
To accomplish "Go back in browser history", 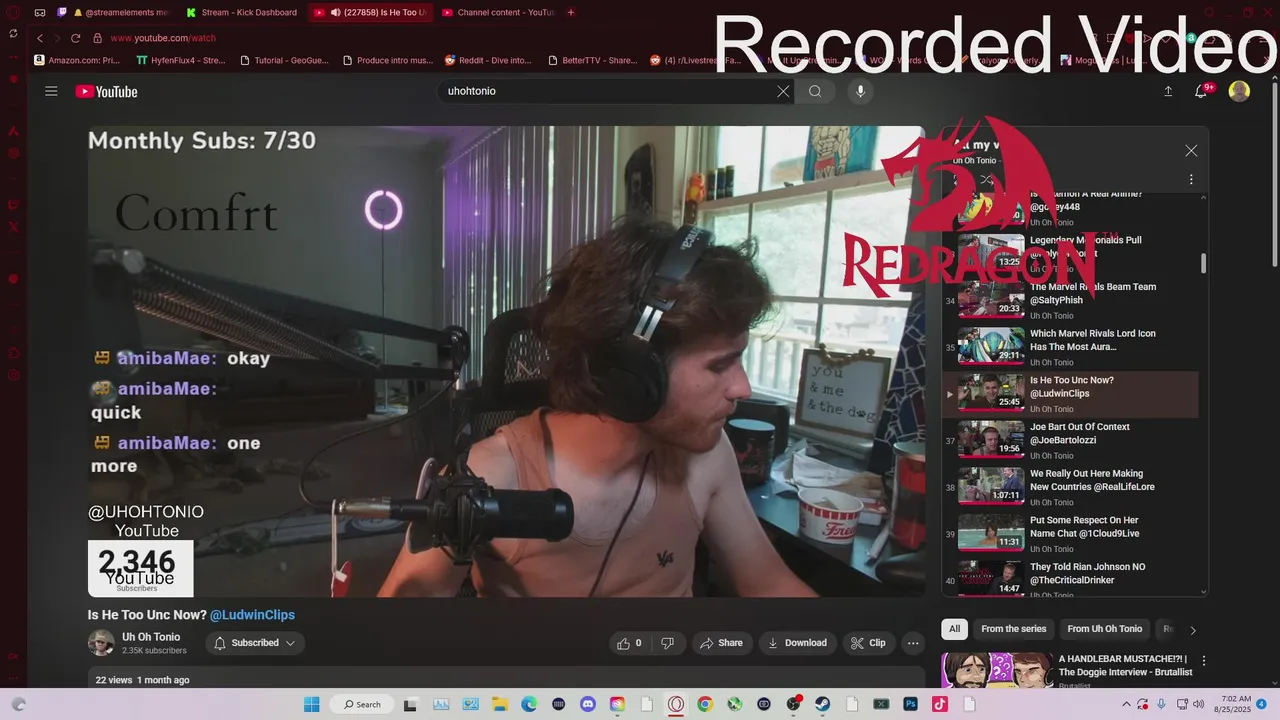I will click(x=39, y=38).
